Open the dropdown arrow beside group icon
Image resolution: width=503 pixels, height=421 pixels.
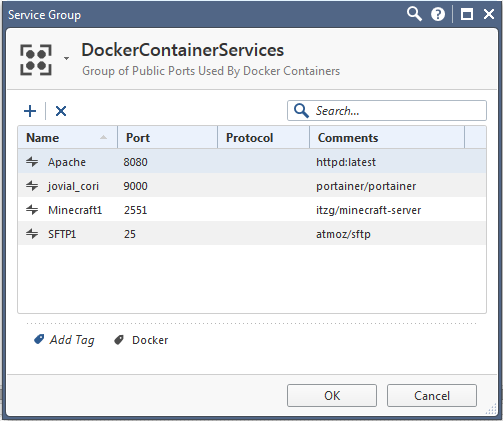66,58
